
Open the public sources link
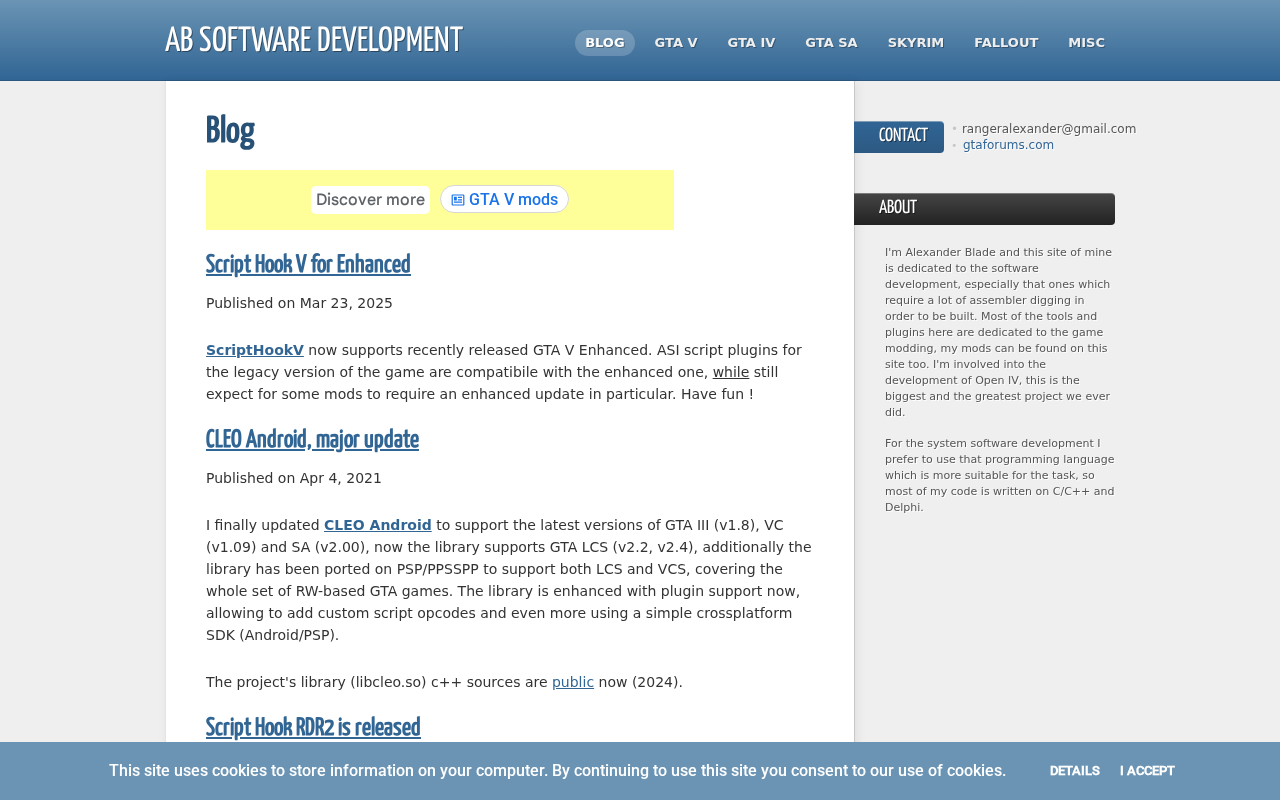coord(573,682)
